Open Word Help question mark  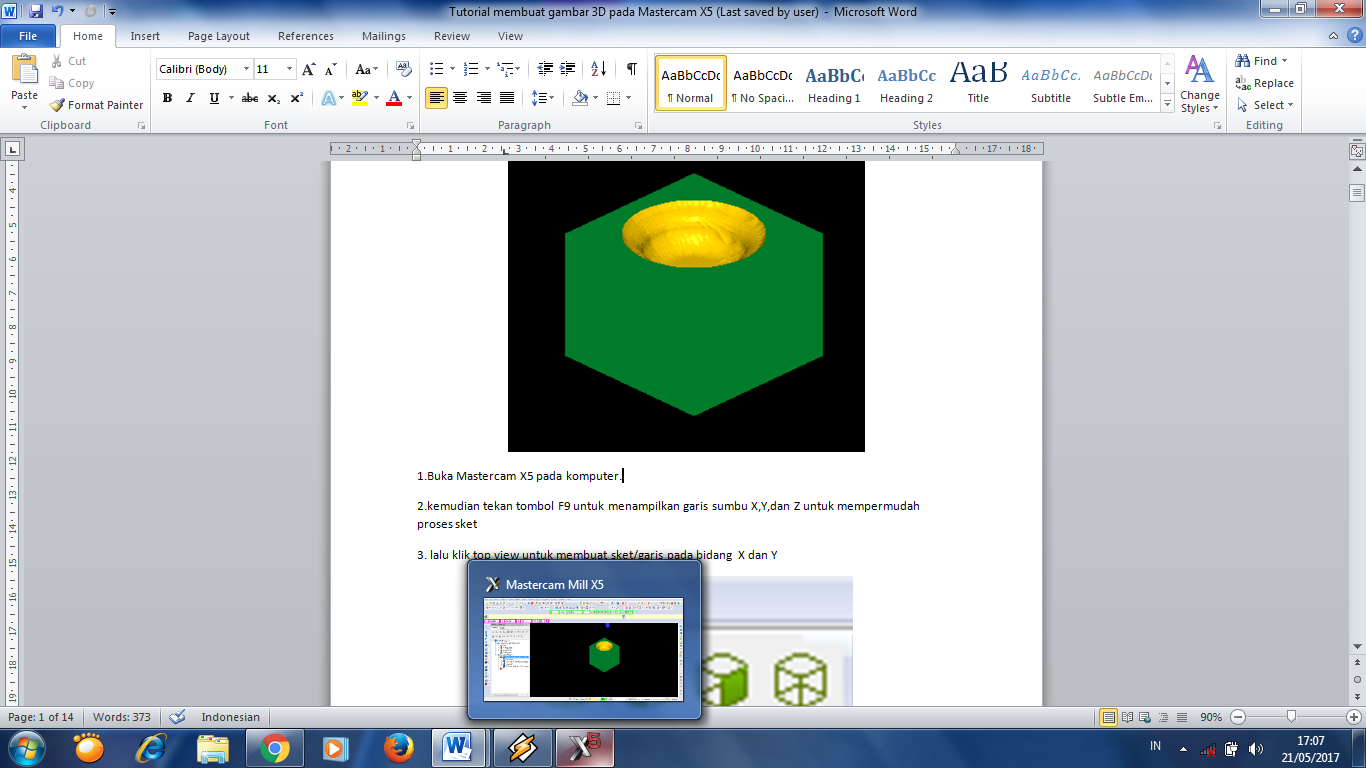click(x=1353, y=36)
